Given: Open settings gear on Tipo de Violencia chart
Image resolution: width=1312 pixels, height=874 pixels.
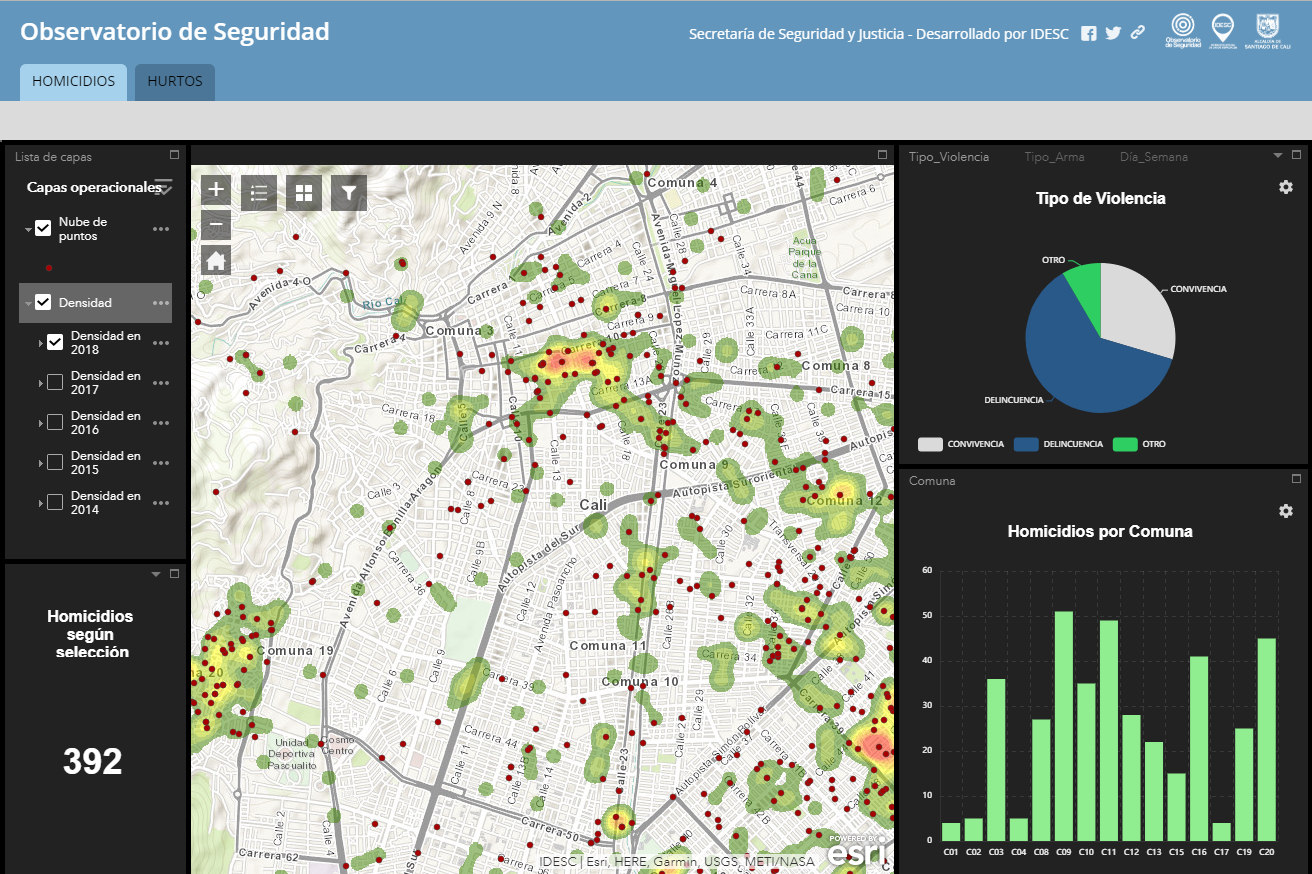Looking at the screenshot, I should 1286,187.
